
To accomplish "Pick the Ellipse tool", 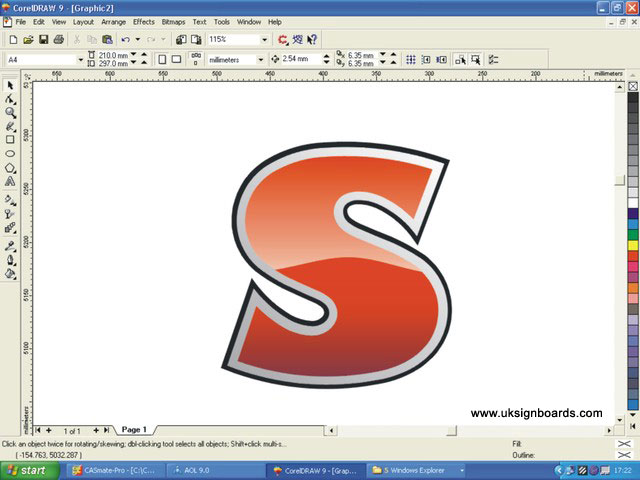I will (x=10, y=154).
